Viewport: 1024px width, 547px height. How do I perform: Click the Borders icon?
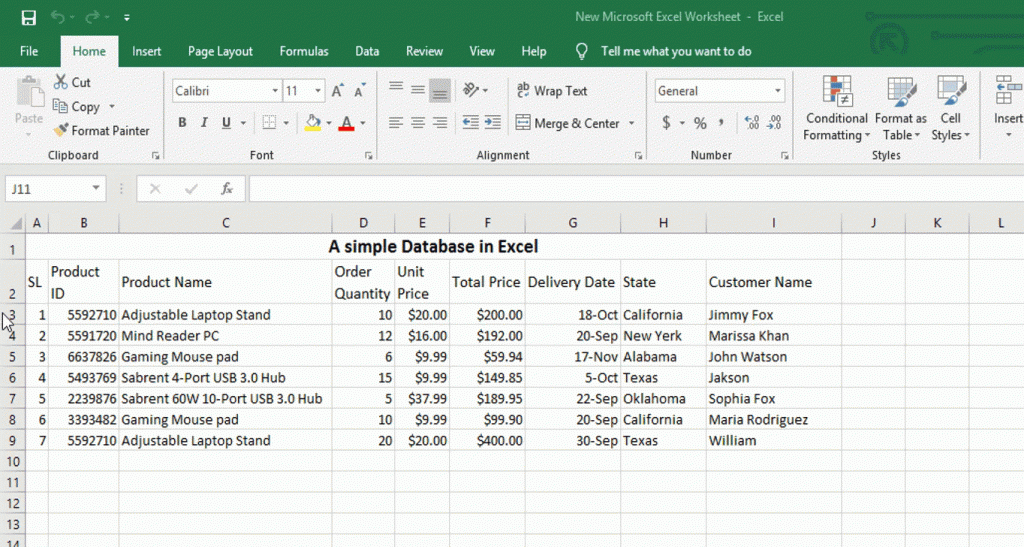tap(269, 123)
